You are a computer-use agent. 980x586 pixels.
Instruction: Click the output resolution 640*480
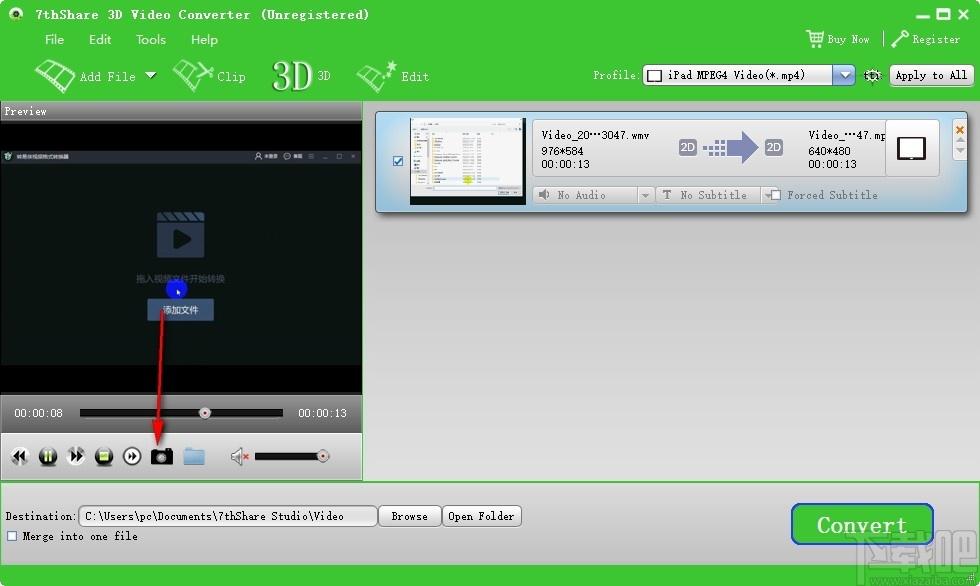click(x=829, y=151)
